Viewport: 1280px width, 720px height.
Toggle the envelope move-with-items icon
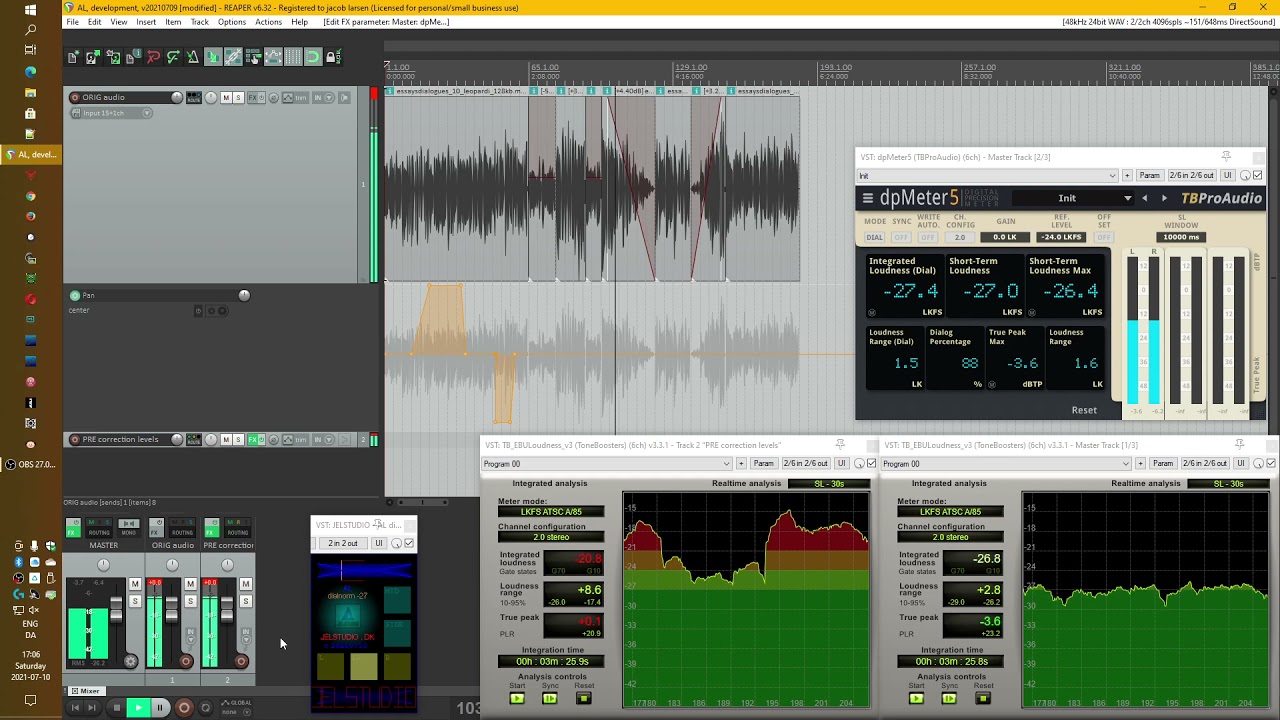pos(273,58)
